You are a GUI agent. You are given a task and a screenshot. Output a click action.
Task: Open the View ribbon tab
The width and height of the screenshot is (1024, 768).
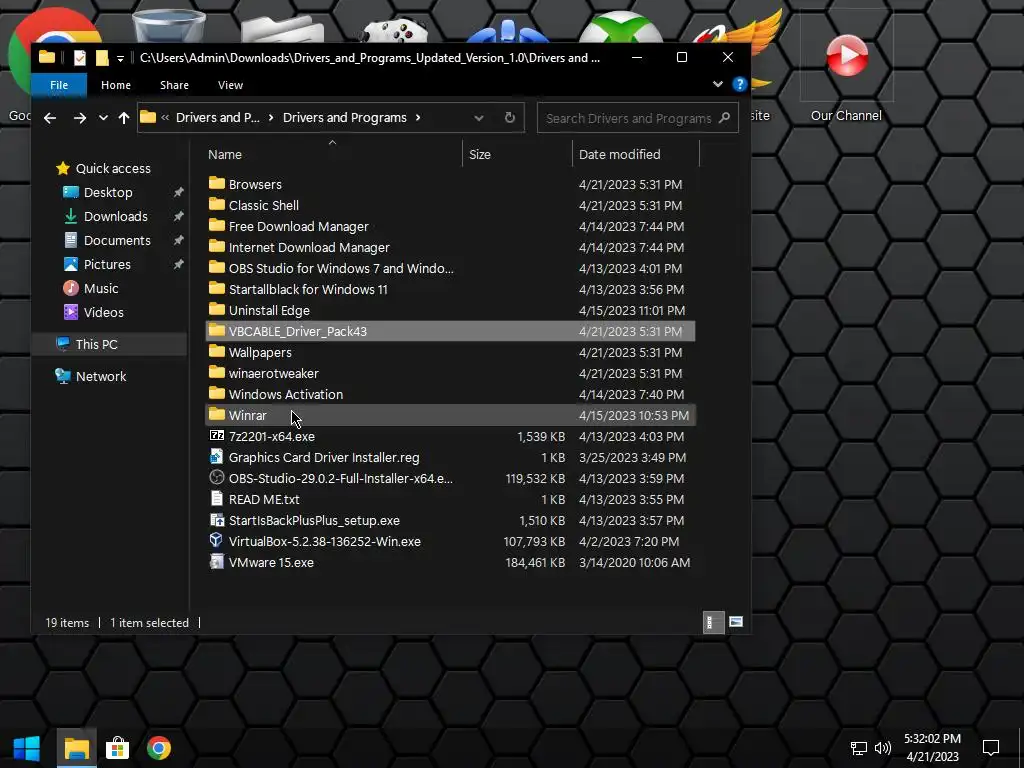231,85
